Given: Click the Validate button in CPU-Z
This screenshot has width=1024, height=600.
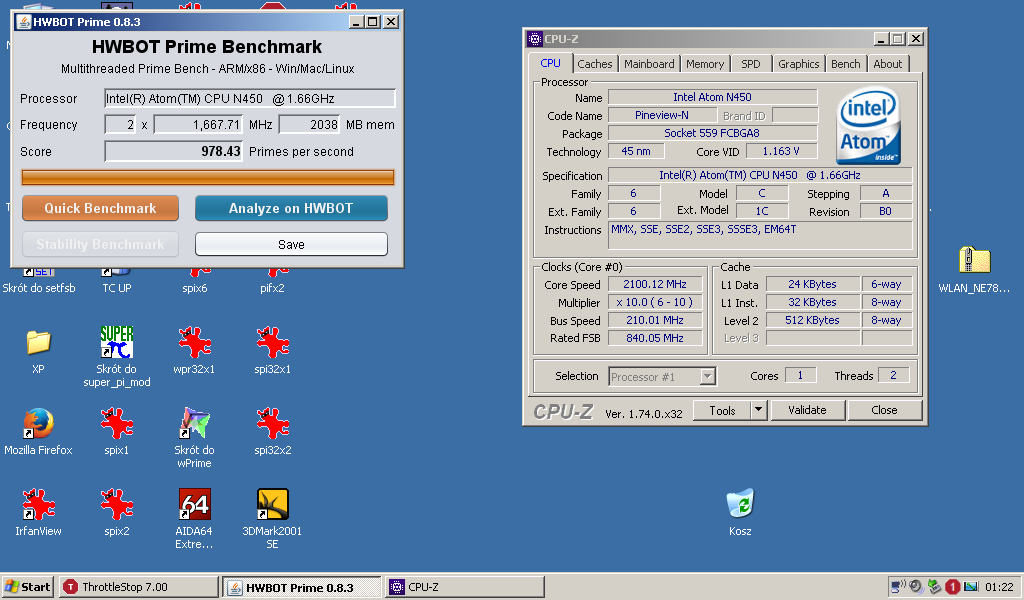Looking at the screenshot, I should (807, 410).
